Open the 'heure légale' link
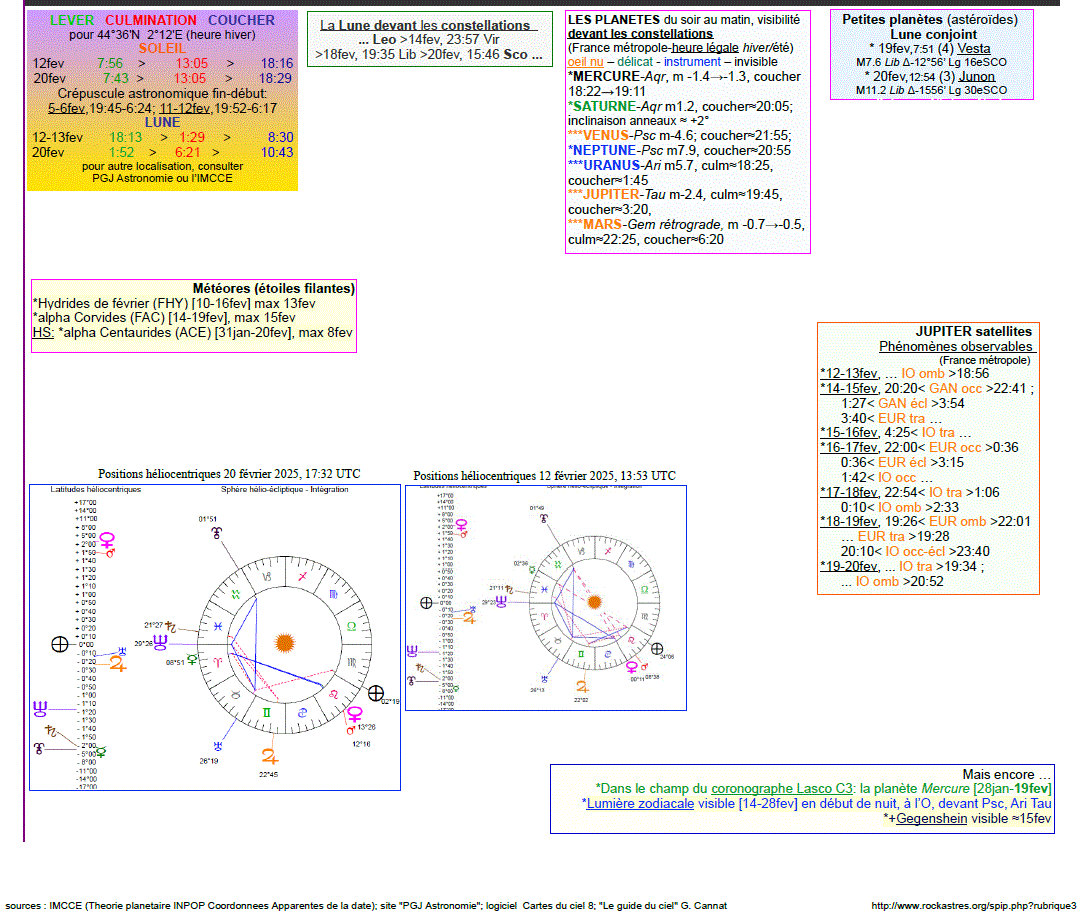1087x919 pixels. [x=704, y=48]
